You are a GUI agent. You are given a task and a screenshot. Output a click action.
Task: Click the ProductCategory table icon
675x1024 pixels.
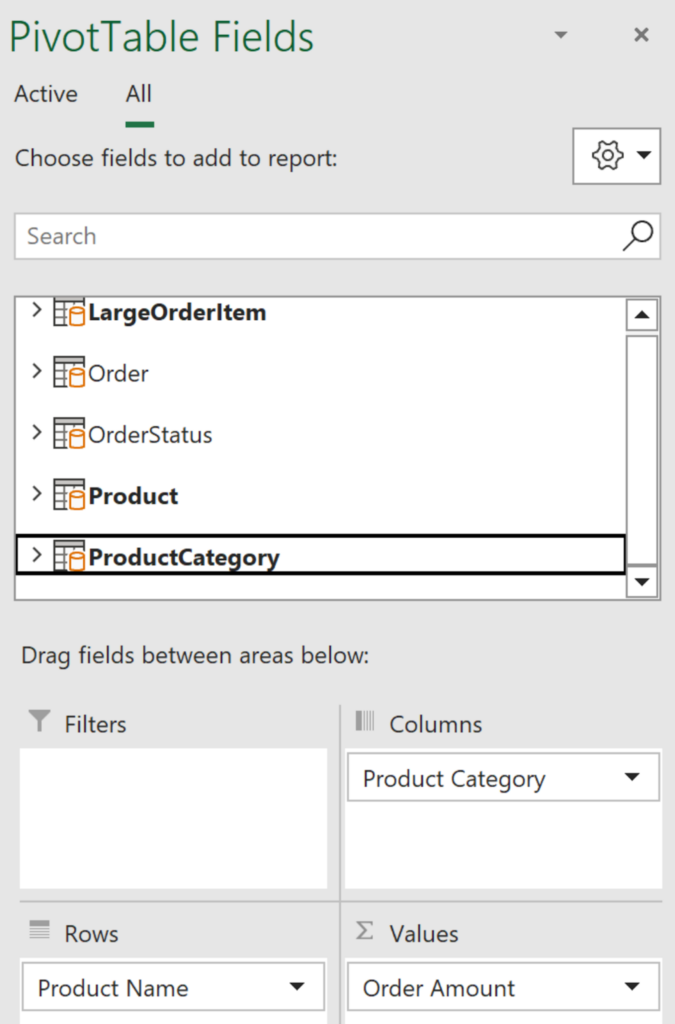[x=69, y=557]
